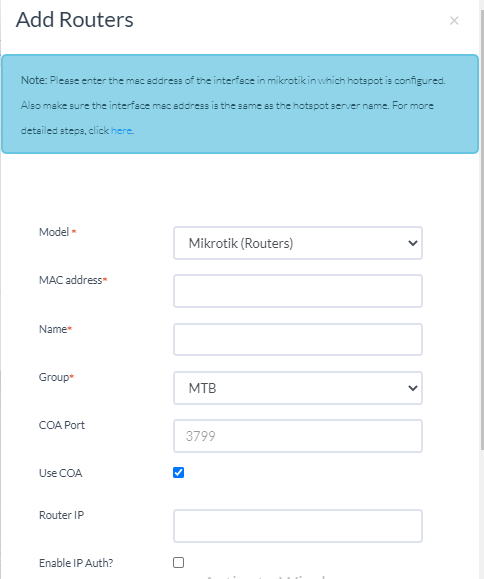Screen dimensions: 484x579
Task: Enable the IP Auth checkbox
Action: tap(178, 562)
